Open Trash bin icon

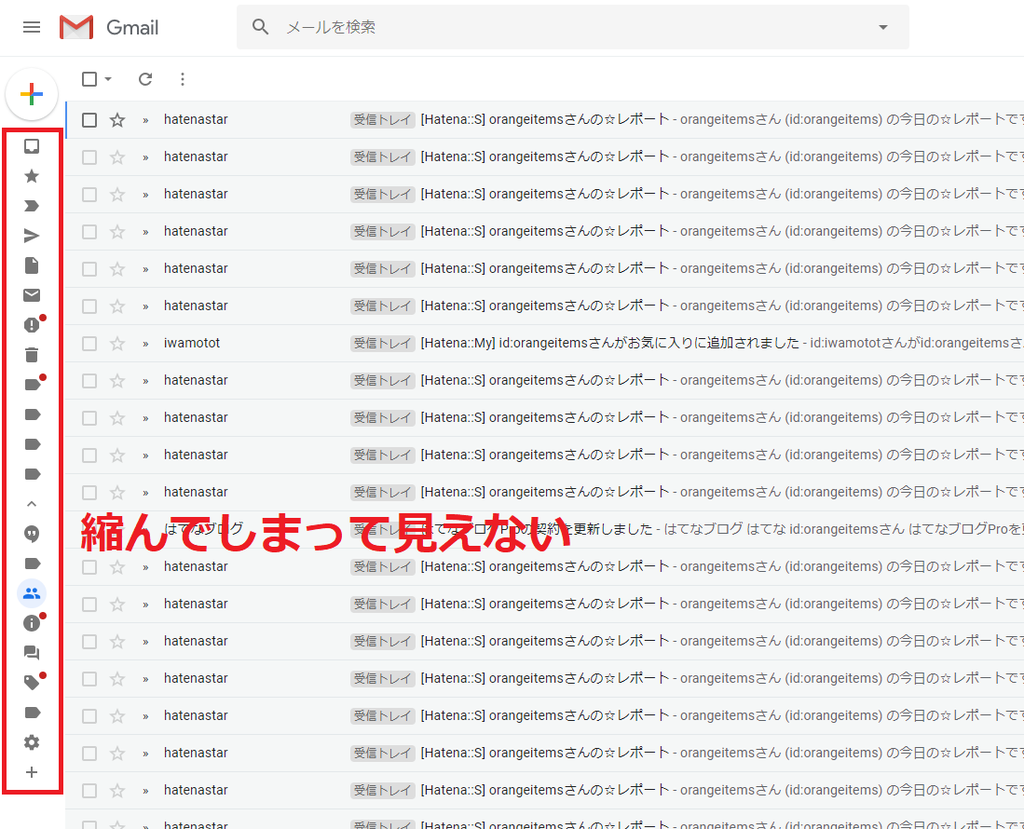pyautogui.click(x=31, y=355)
